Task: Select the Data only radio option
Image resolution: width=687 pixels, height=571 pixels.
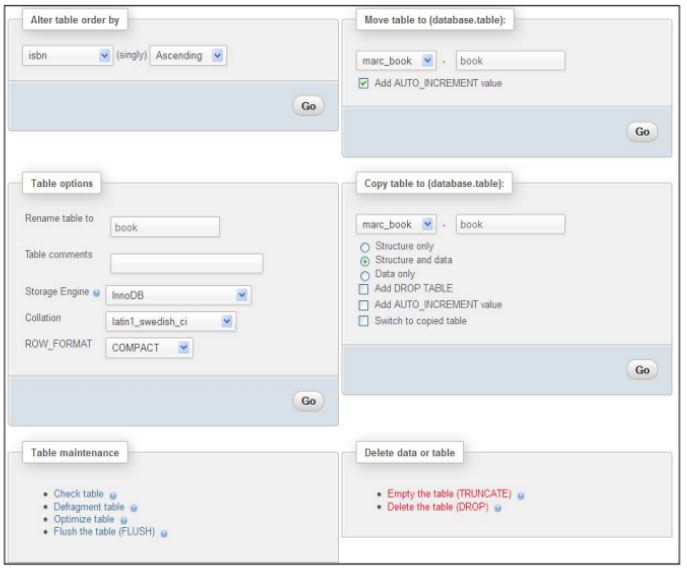Action: click(x=365, y=274)
